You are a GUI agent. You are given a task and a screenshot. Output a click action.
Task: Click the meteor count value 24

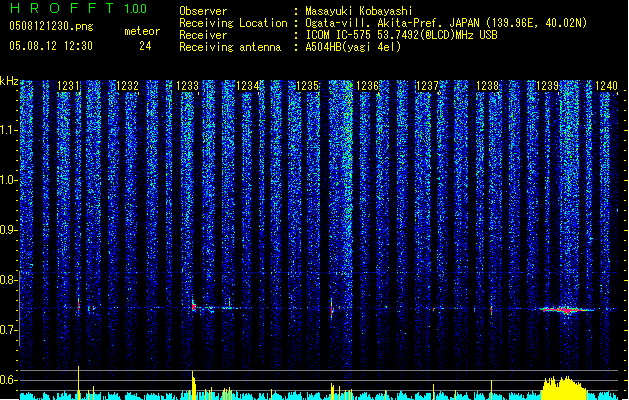(145, 46)
